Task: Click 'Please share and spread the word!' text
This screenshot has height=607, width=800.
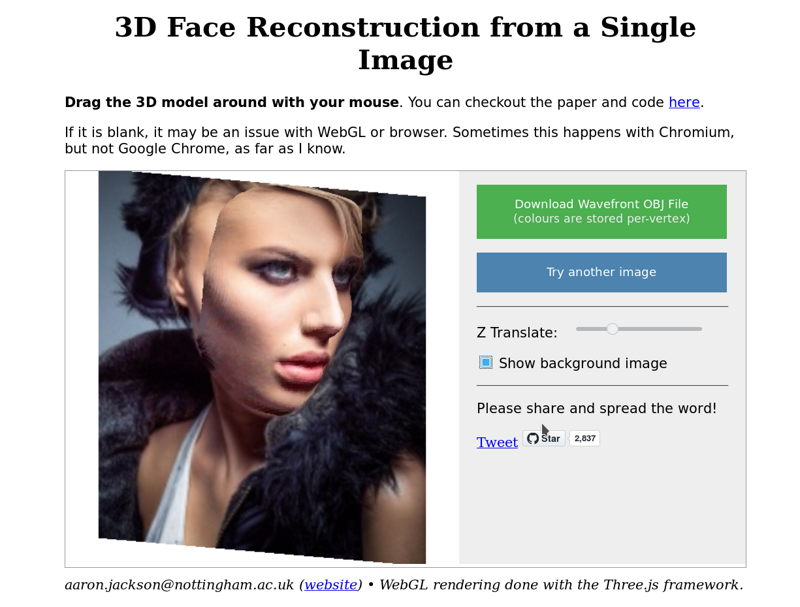Action: coord(596,409)
